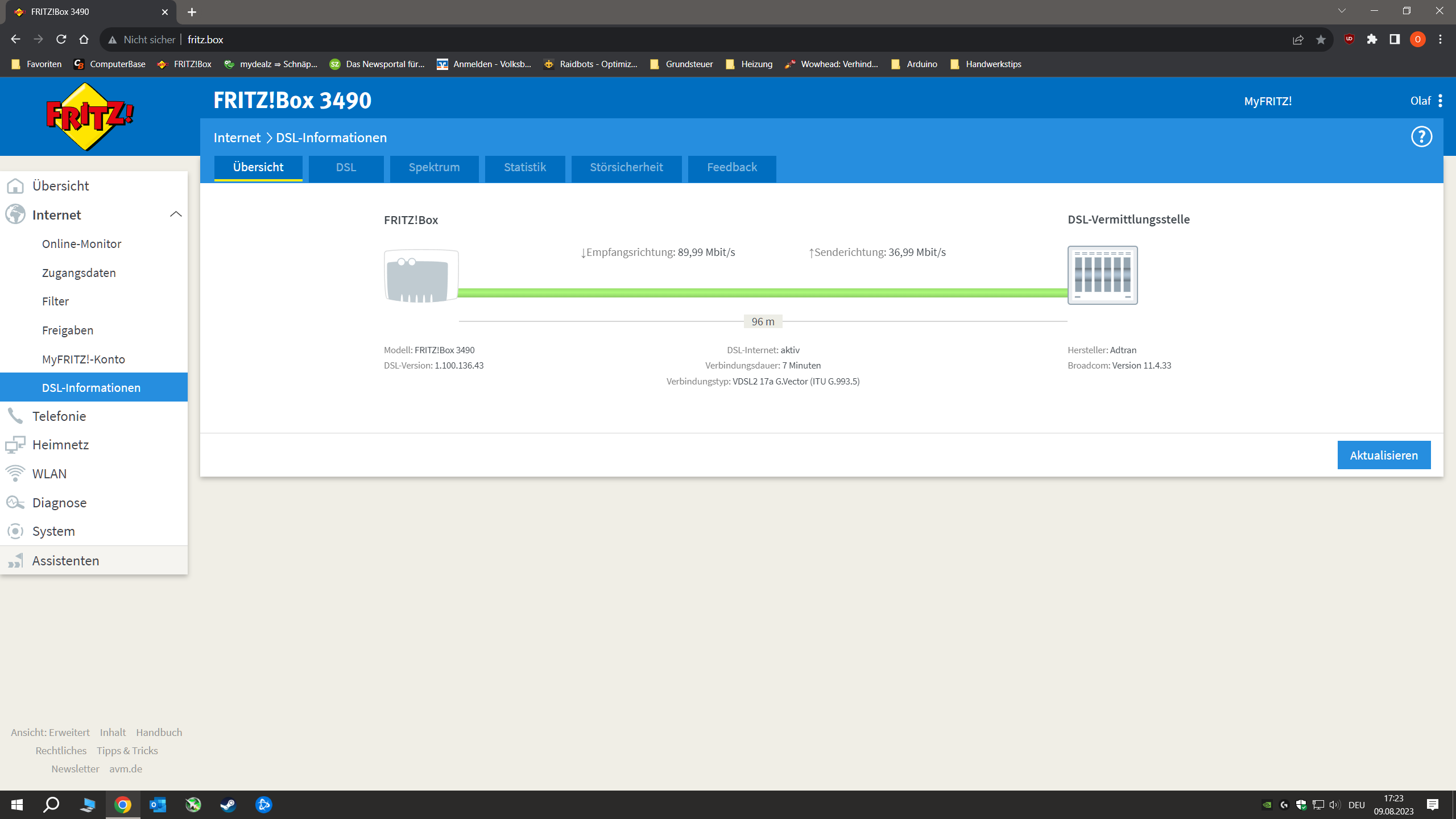1456x819 pixels.
Task: Open the System settings section
Action: click(53, 531)
